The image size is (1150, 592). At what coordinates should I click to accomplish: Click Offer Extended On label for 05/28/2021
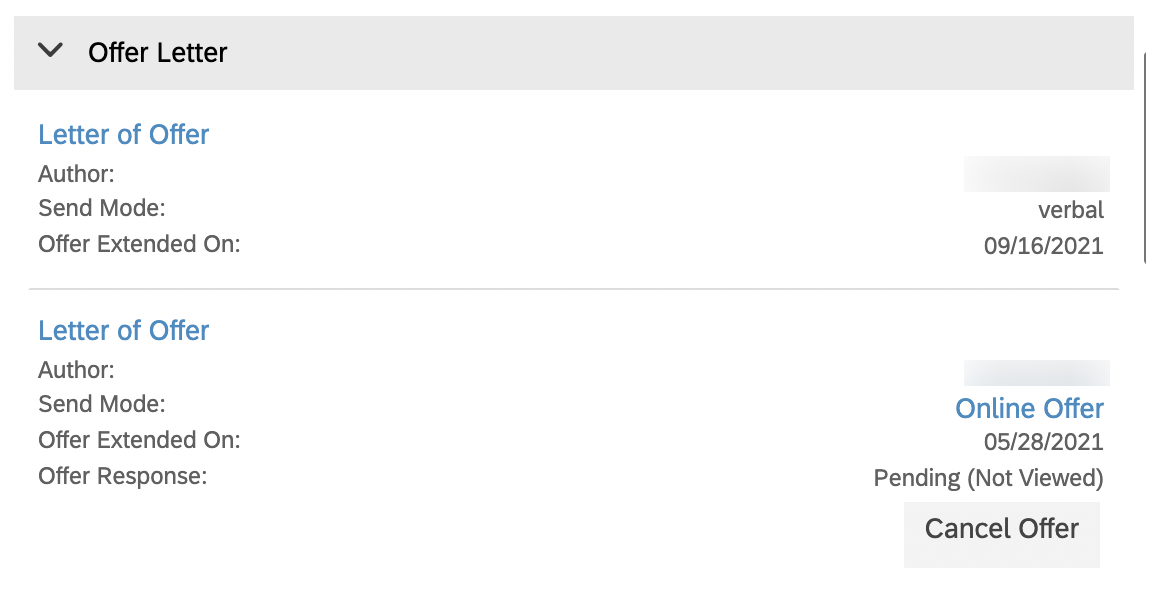pyautogui.click(x=139, y=439)
